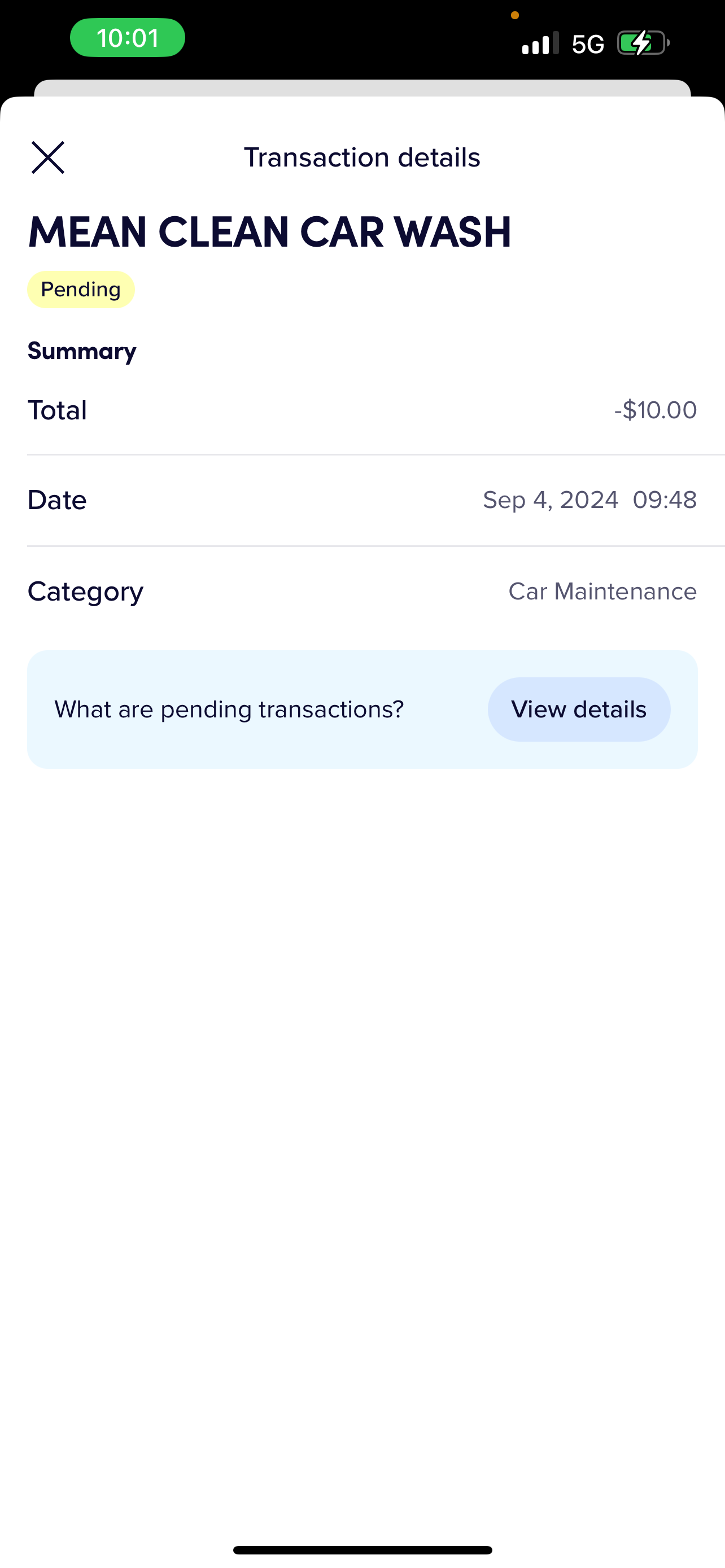The image size is (725, 1568).
Task: Click the Sep 4, 2024 date value
Action: [x=551, y=500]
